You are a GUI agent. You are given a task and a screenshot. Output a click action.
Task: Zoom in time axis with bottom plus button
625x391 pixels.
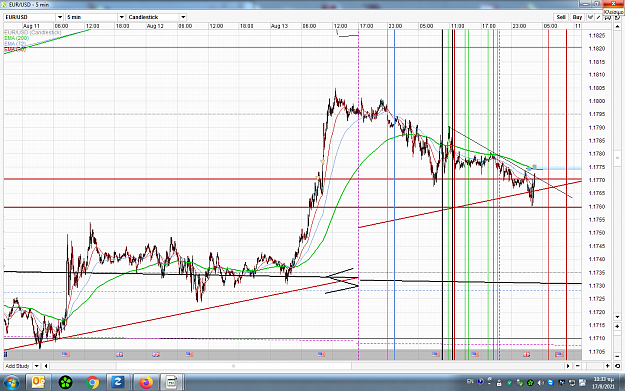(x=607, y=366)
